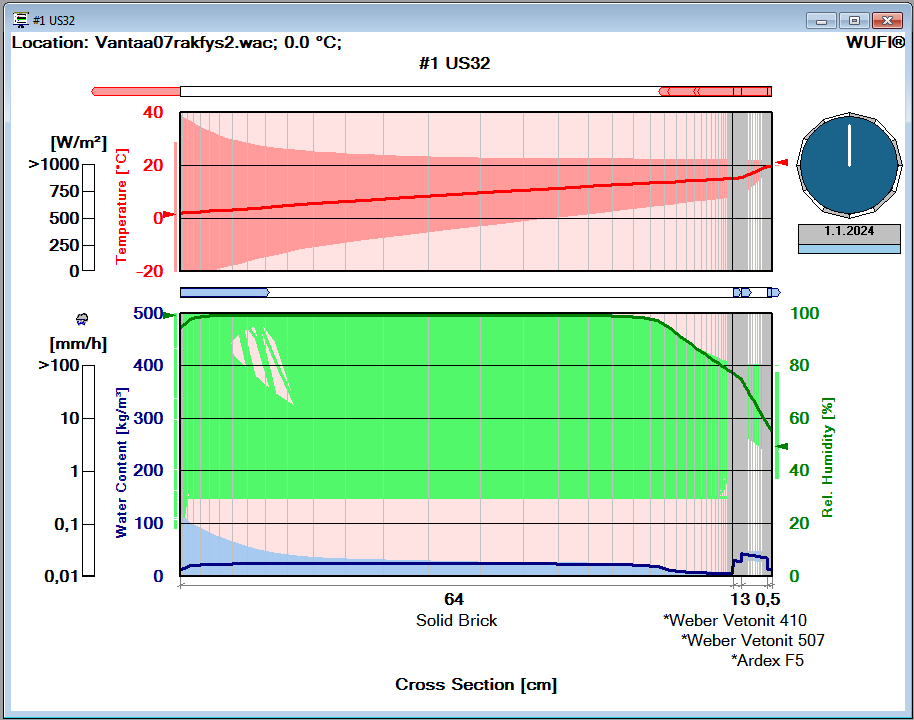Select the Ardex F5 layer label
Viewport: 914px width, 720px height.
[x=767, y=660]
